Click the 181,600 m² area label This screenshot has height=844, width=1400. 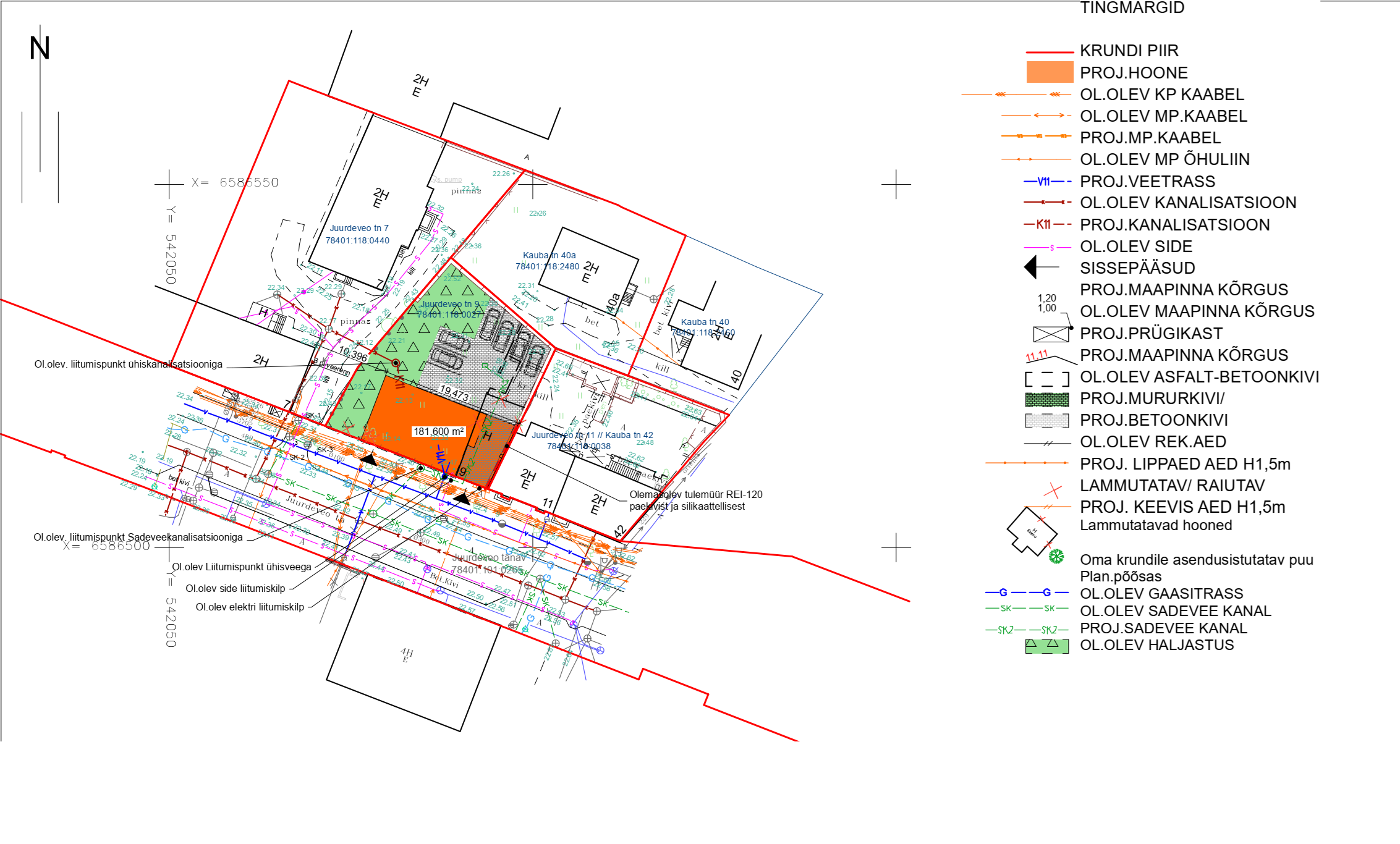pos(438,431)
